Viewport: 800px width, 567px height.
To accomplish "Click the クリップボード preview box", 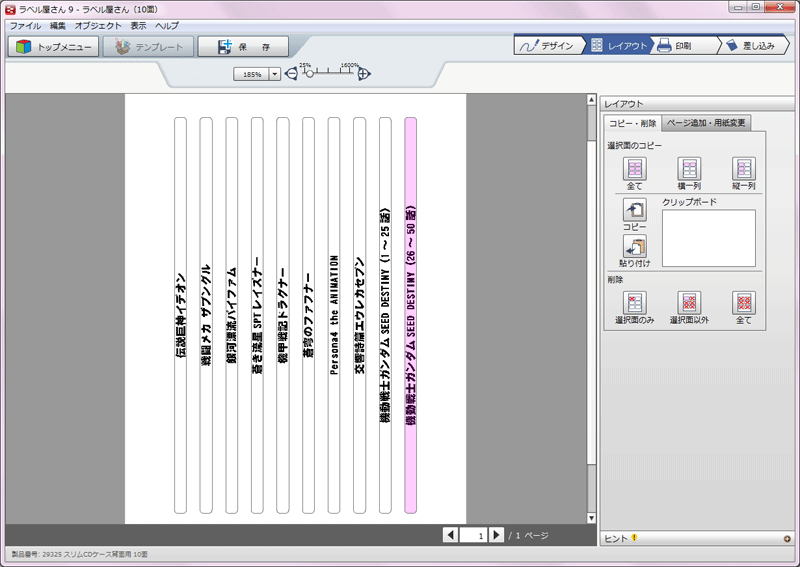I will 709,238.
